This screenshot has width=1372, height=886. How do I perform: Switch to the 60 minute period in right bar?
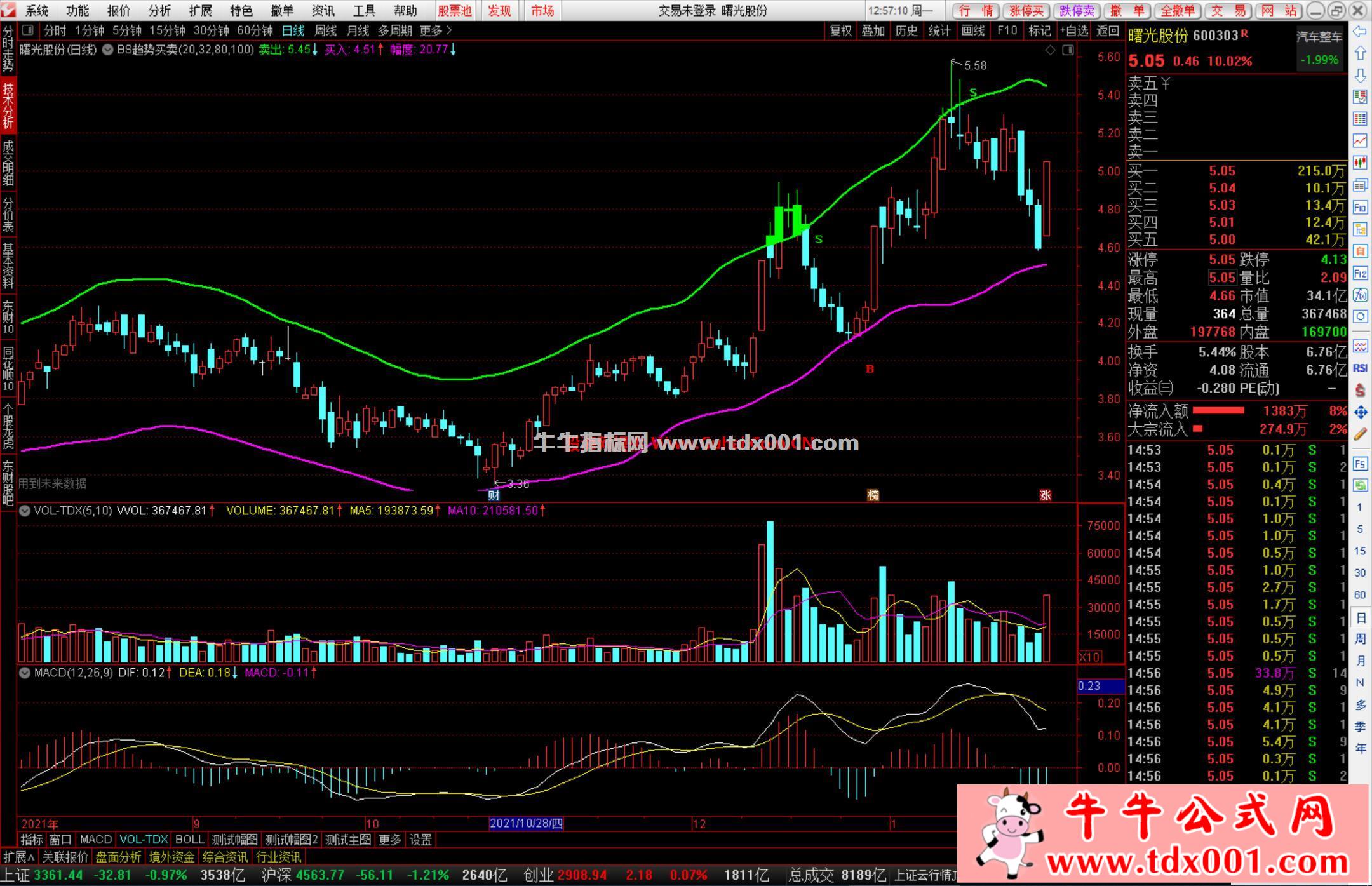[1360, 594]
